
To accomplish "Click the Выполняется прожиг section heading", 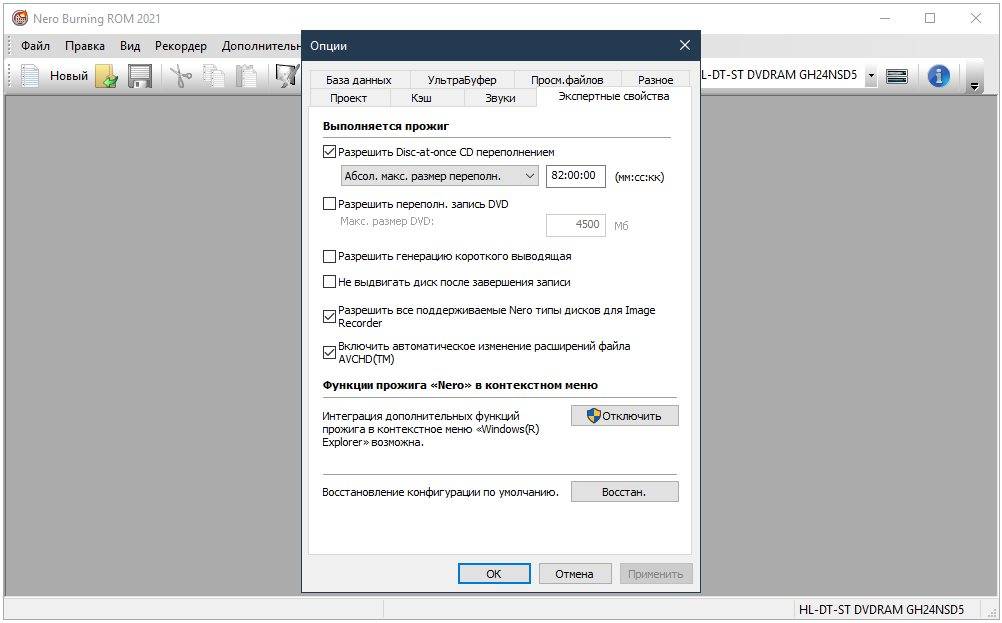I will pos(386,126).
